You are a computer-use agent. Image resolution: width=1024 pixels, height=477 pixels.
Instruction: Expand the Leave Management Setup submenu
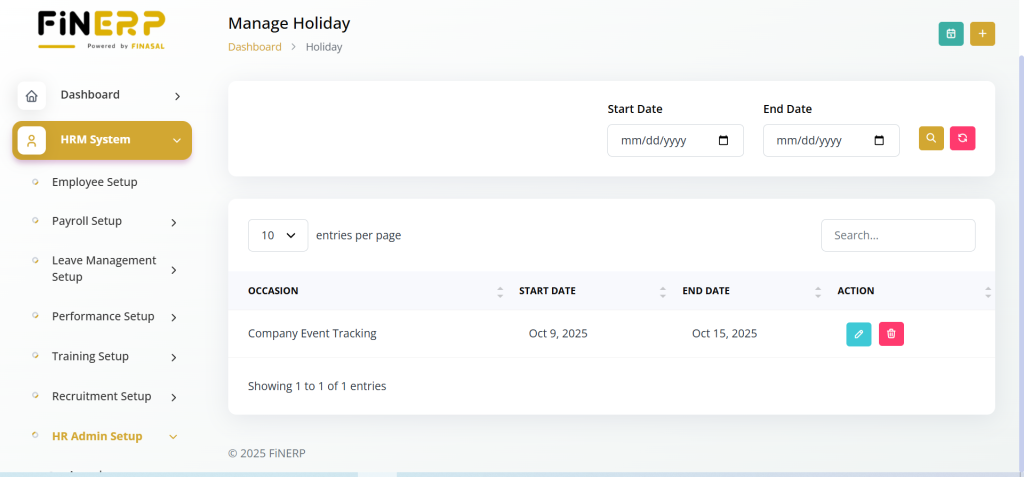point(173,269)
